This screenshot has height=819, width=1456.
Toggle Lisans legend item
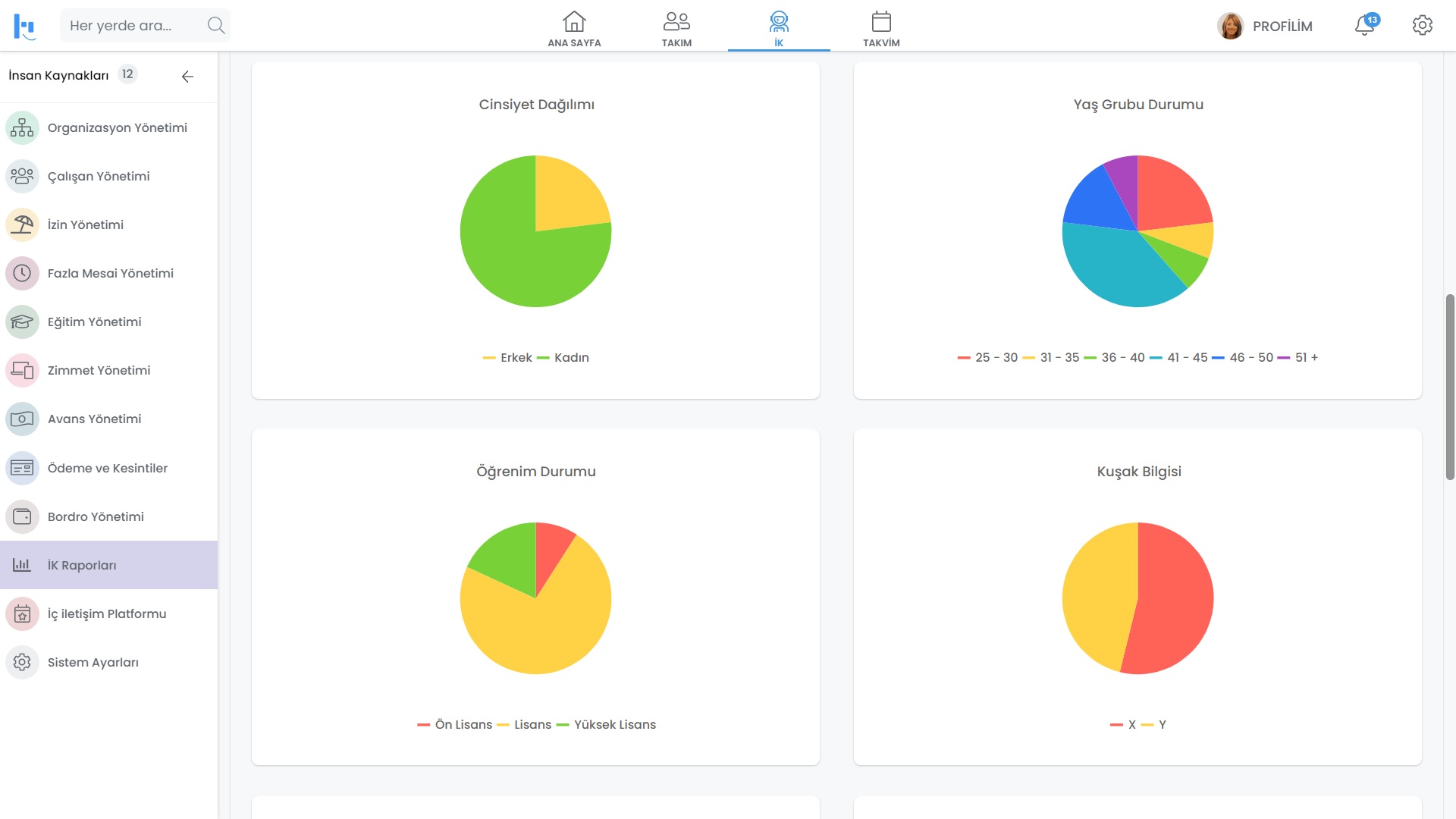tap(524, 724)
